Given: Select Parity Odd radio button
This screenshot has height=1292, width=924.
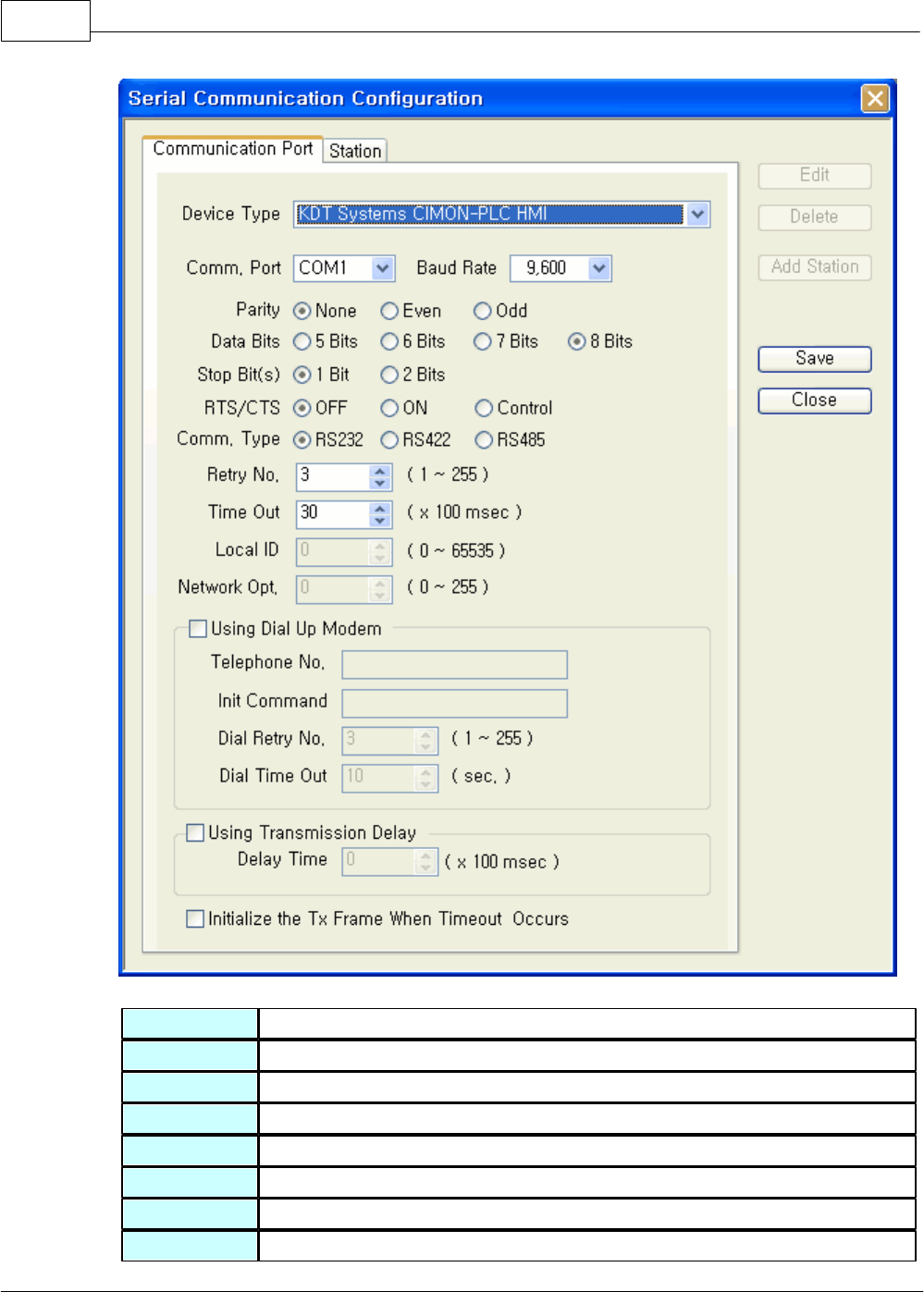Looking at the screenshot, I should [x=483, y=311].
